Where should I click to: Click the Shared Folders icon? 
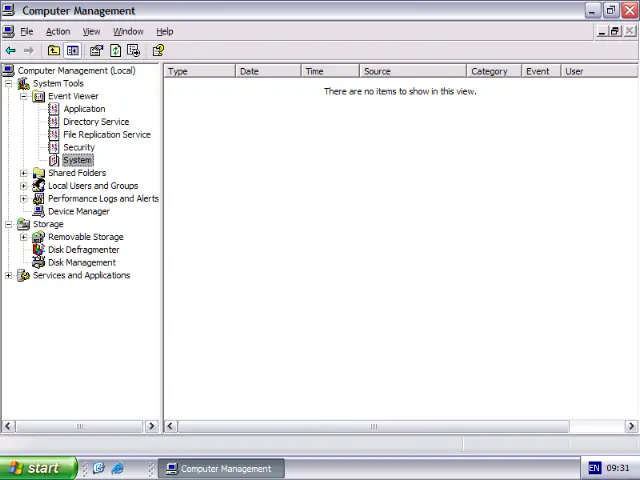pos(39,173)
